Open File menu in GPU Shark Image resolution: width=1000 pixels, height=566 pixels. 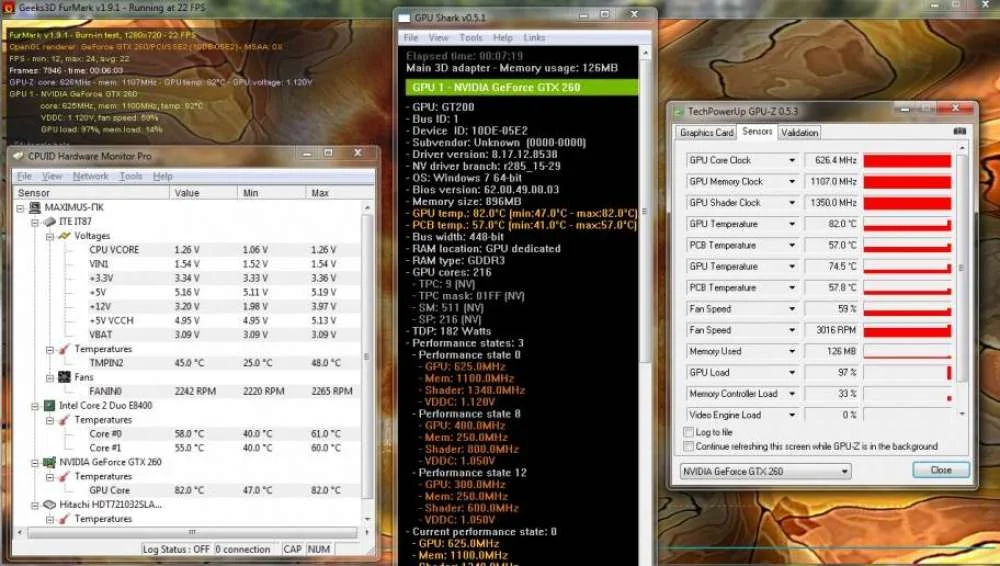click(x=411, y=38)
